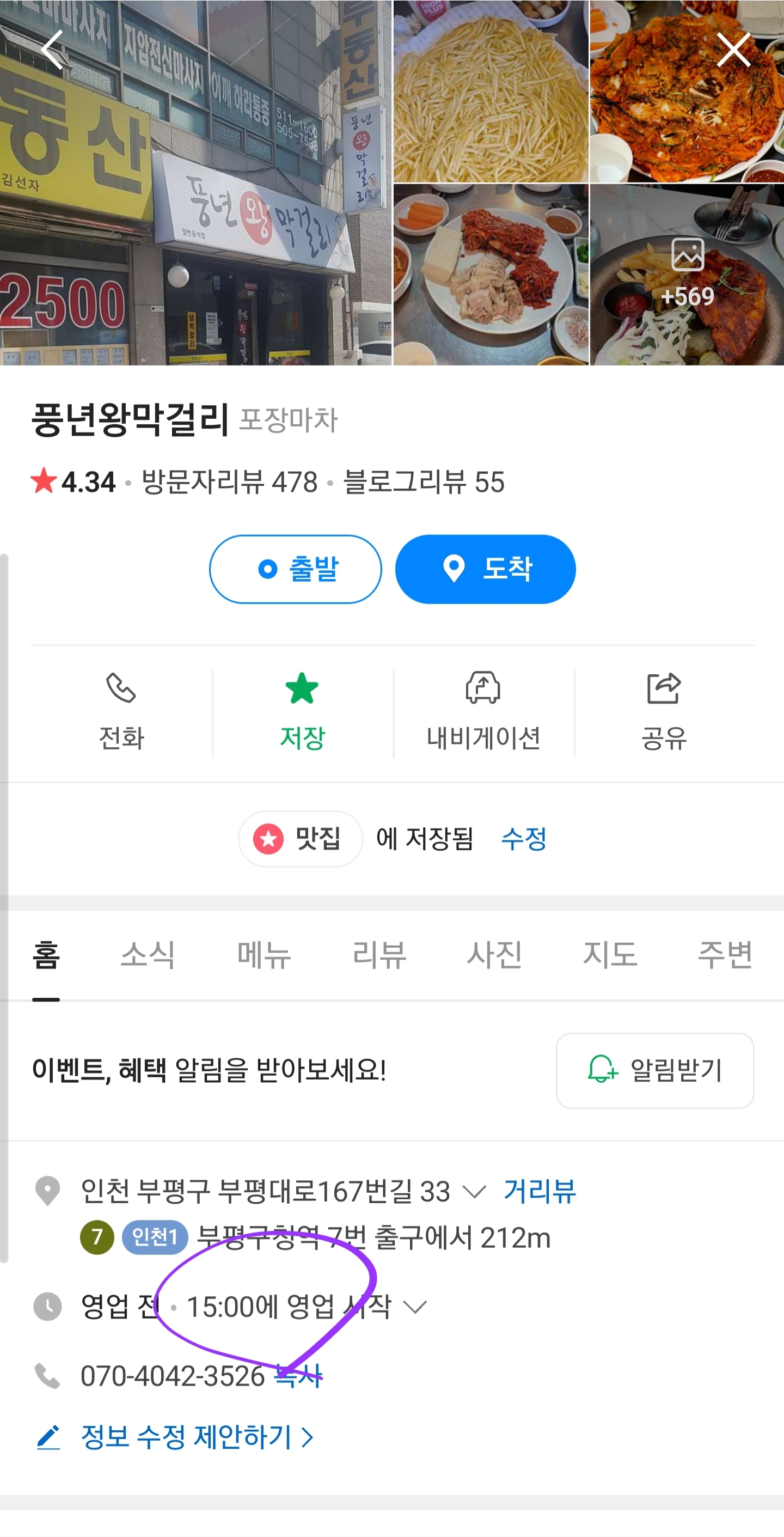The height and width of the screenshot is (1537, 784).
Task: Click the storefront main photo
Action: click(x=195, y=182)
